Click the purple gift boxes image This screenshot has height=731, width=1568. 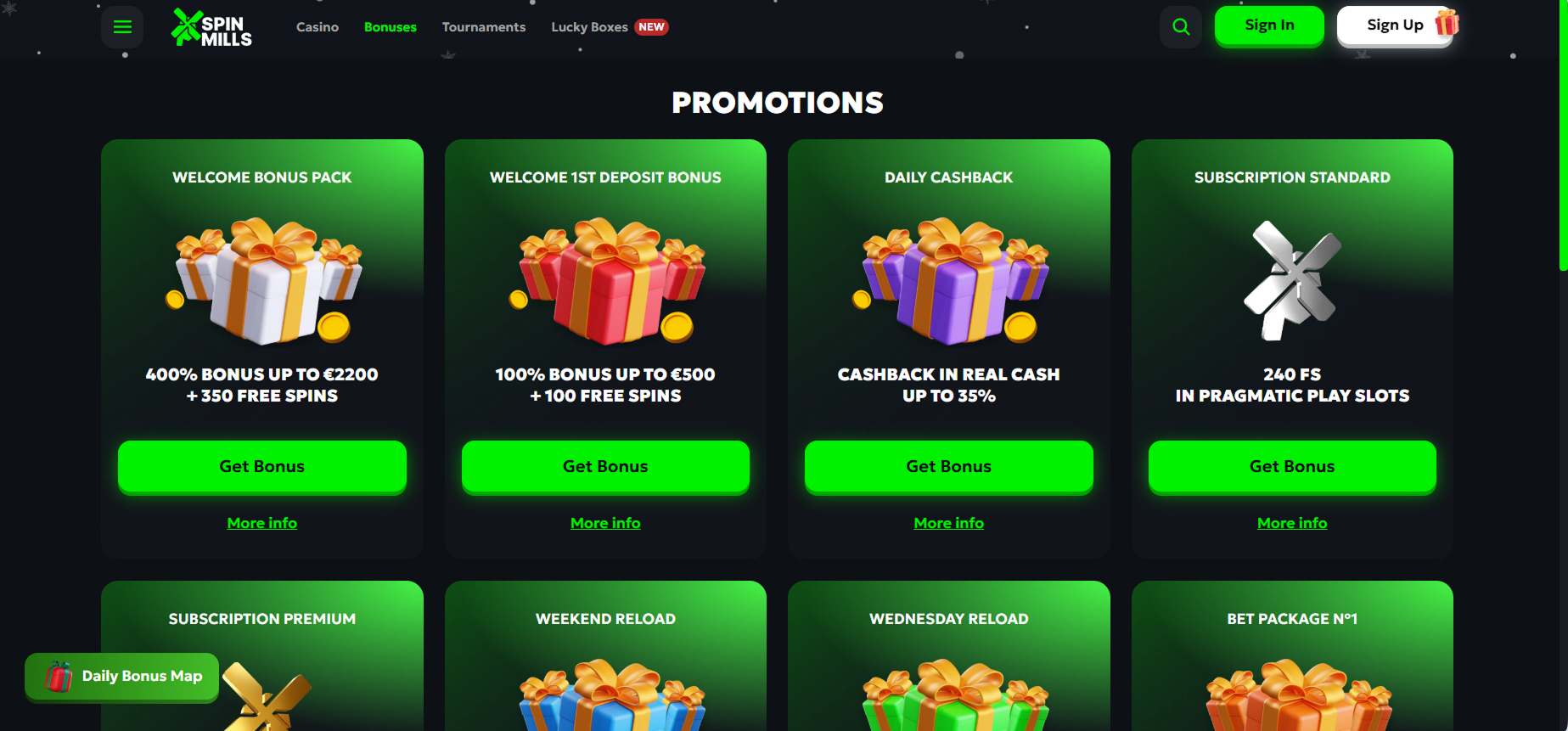[952, 280]
